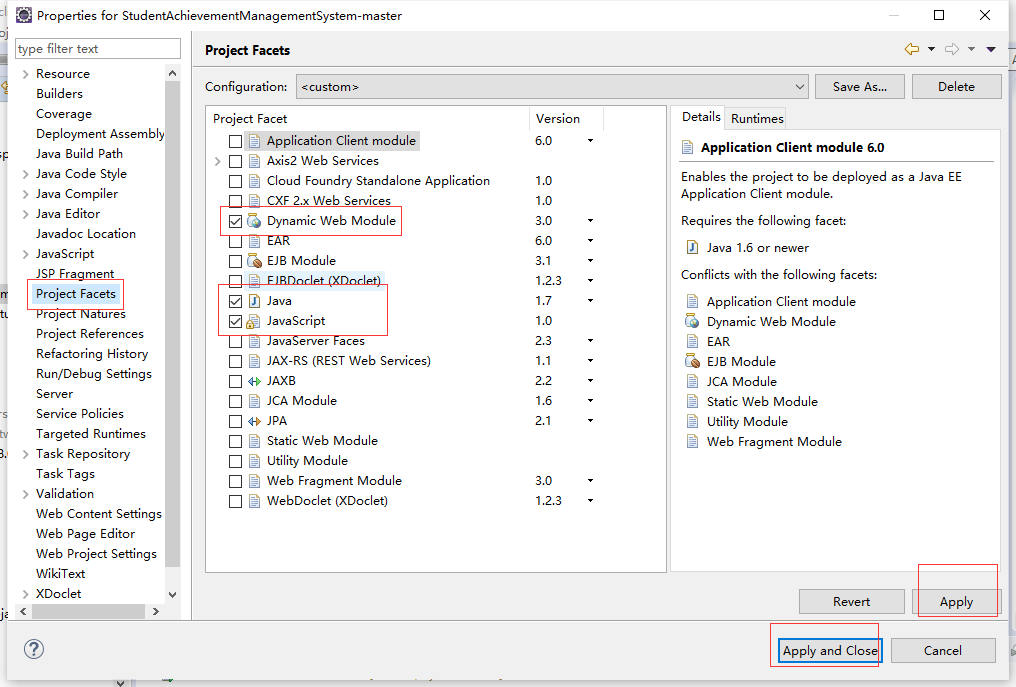Check the Axis2 Web Services checkbox

(x=235, y=161)
